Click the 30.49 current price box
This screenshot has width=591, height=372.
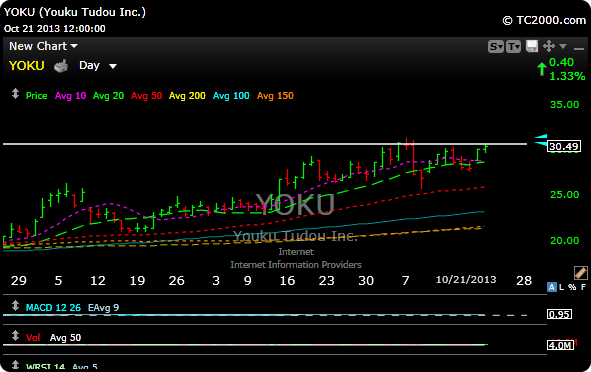[564, 146]
